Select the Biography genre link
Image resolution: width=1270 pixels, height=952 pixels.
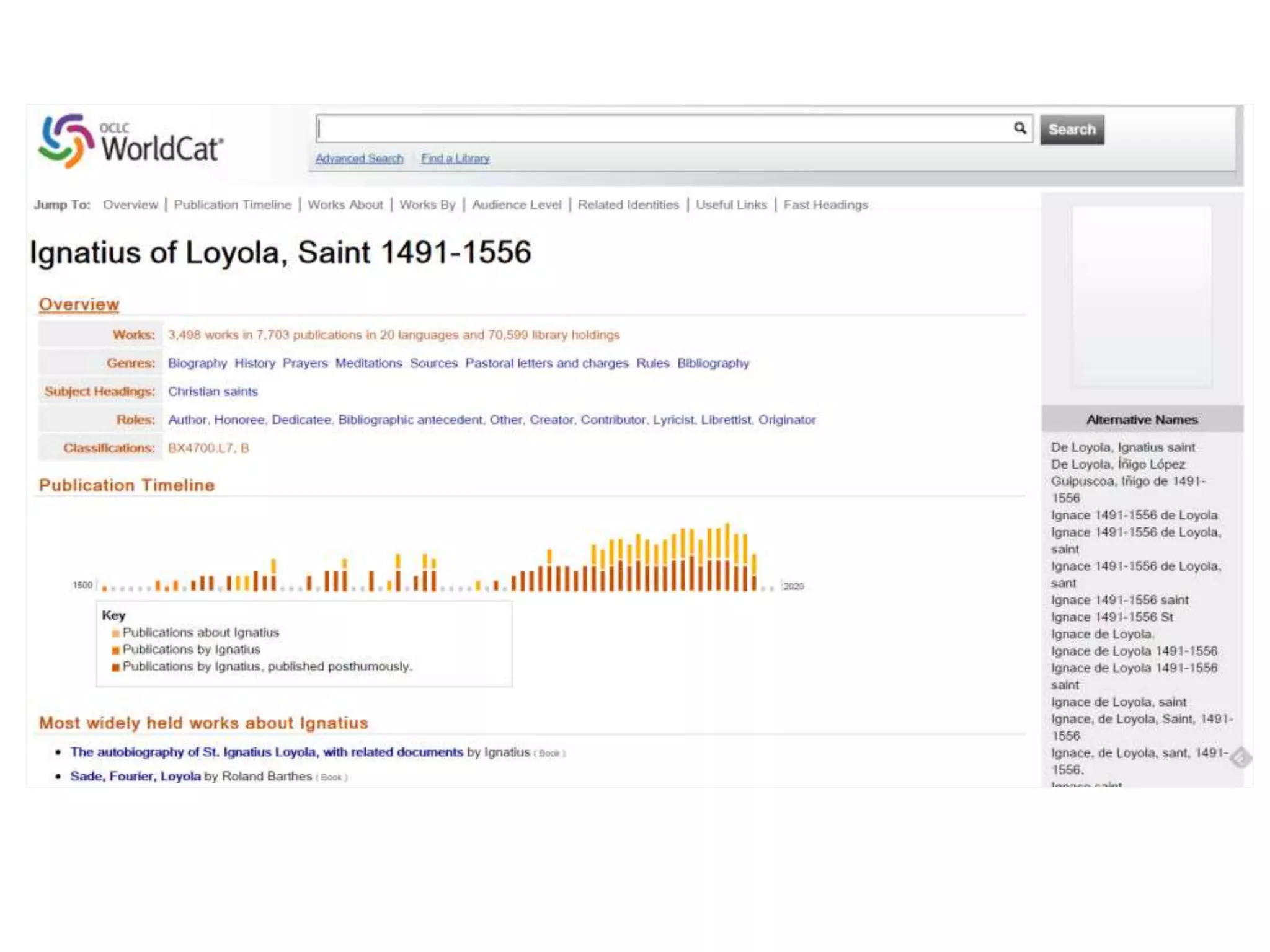(197, 363)
